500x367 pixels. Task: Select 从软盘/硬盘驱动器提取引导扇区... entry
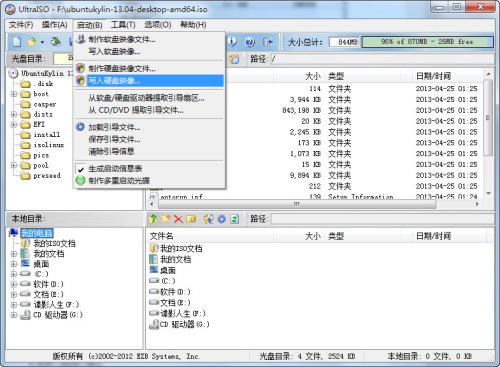tap(149, 98)
